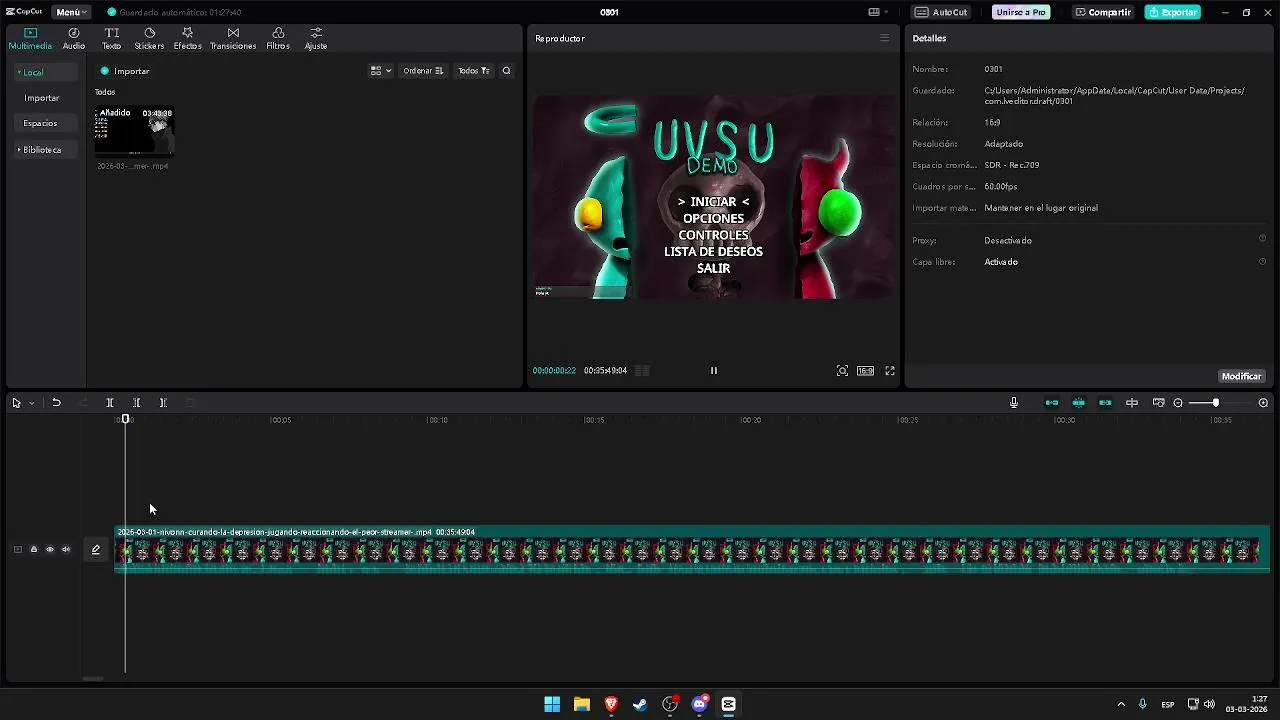Viewport: 1280px width, 720px height.
Task: Open Discord from taskbar
Action: click(x=699, y=704)
